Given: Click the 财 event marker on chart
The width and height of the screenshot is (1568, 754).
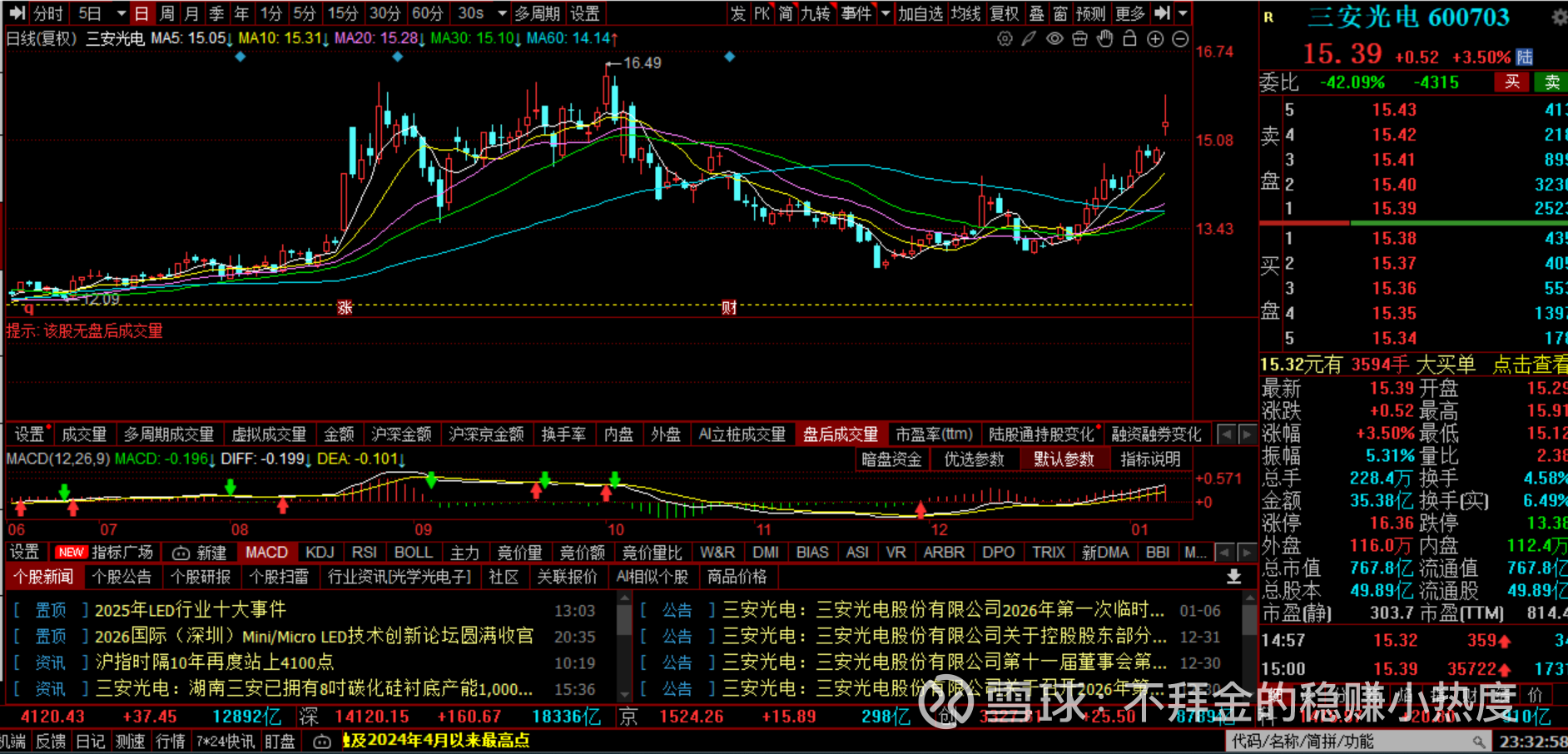Looking at the screenshot, I should click(x=729, y=307).
